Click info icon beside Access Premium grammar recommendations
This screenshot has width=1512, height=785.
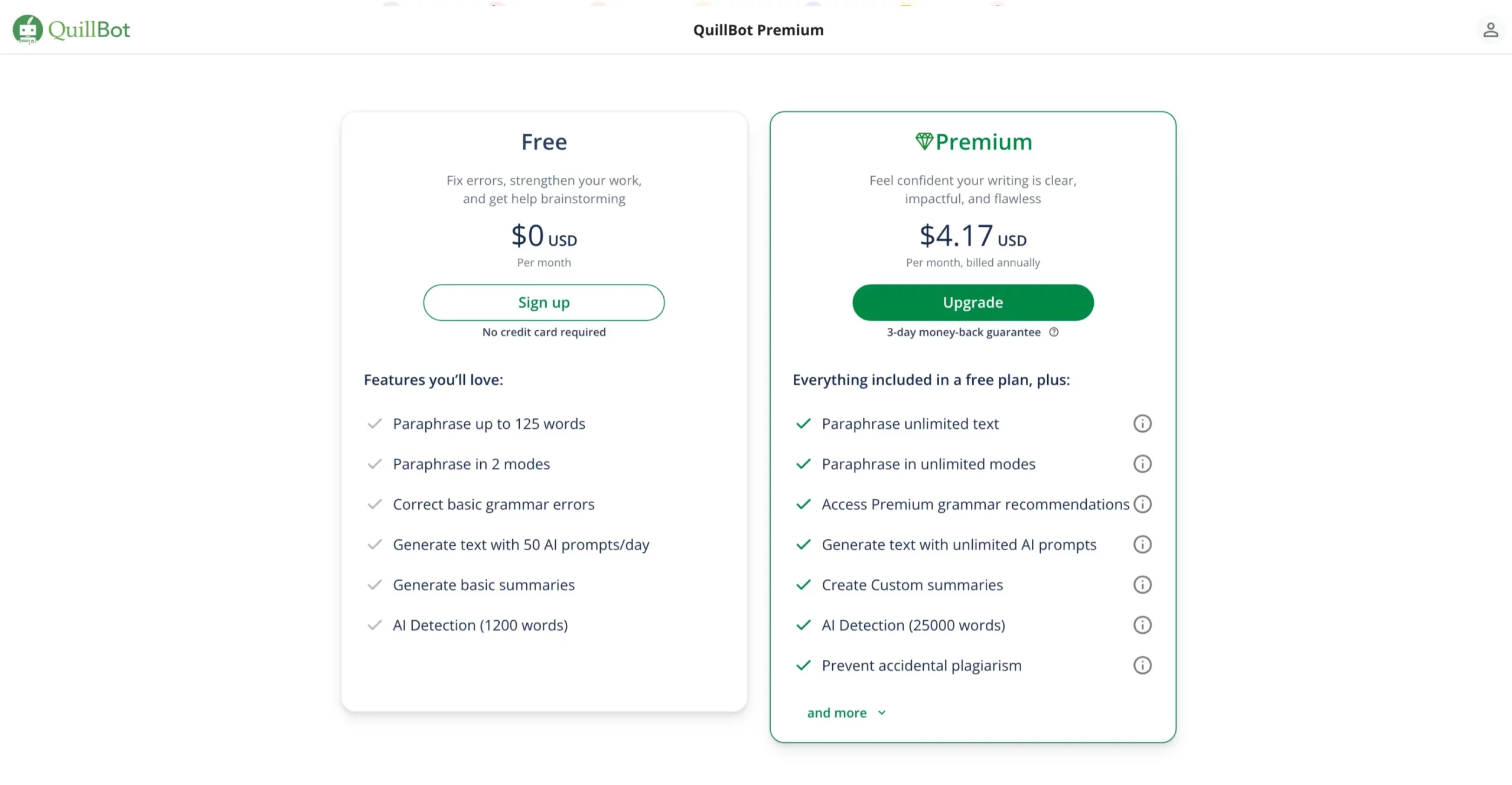tap(1142, 504)
